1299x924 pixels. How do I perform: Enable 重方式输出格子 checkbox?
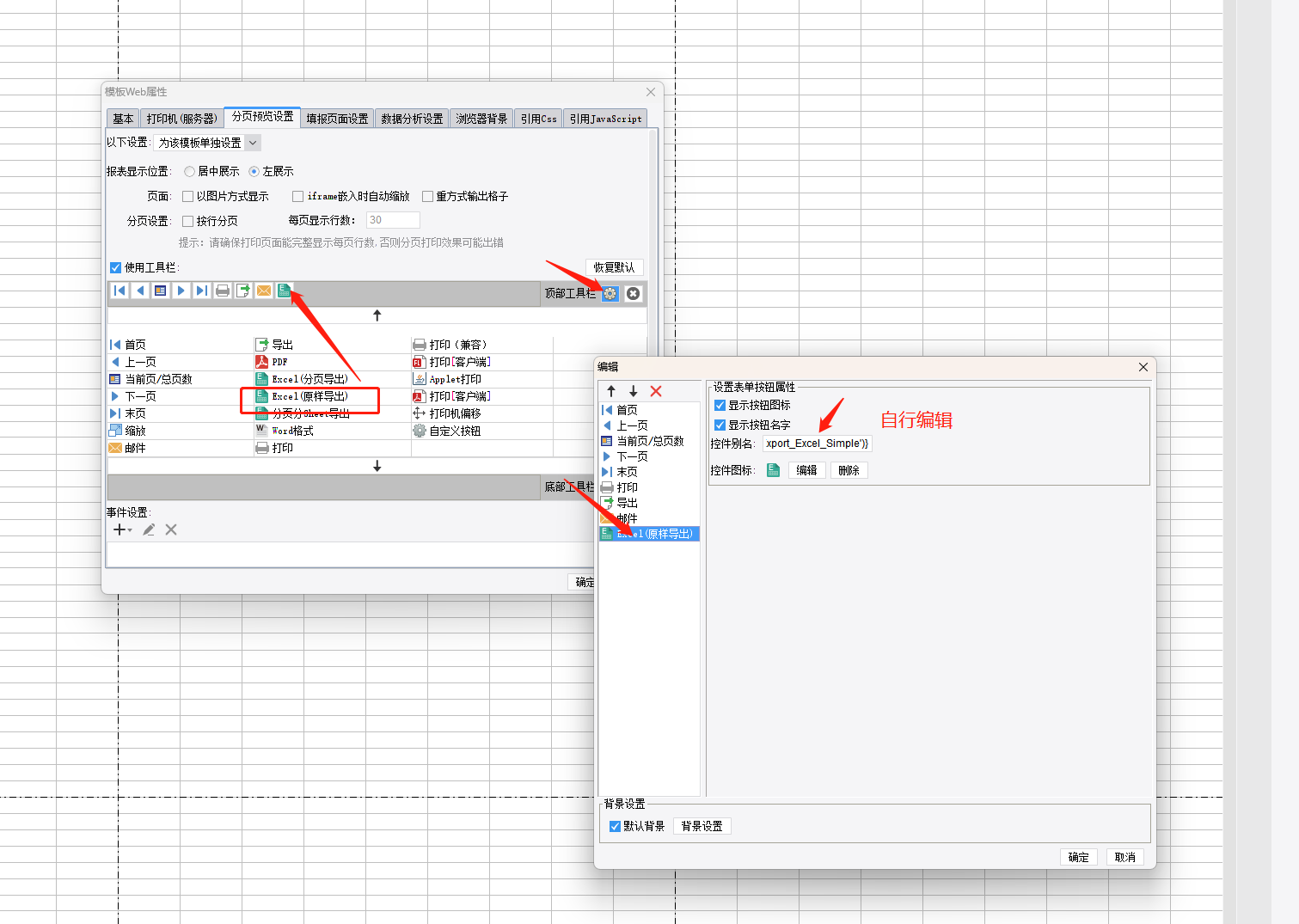[x=427, y=196]
